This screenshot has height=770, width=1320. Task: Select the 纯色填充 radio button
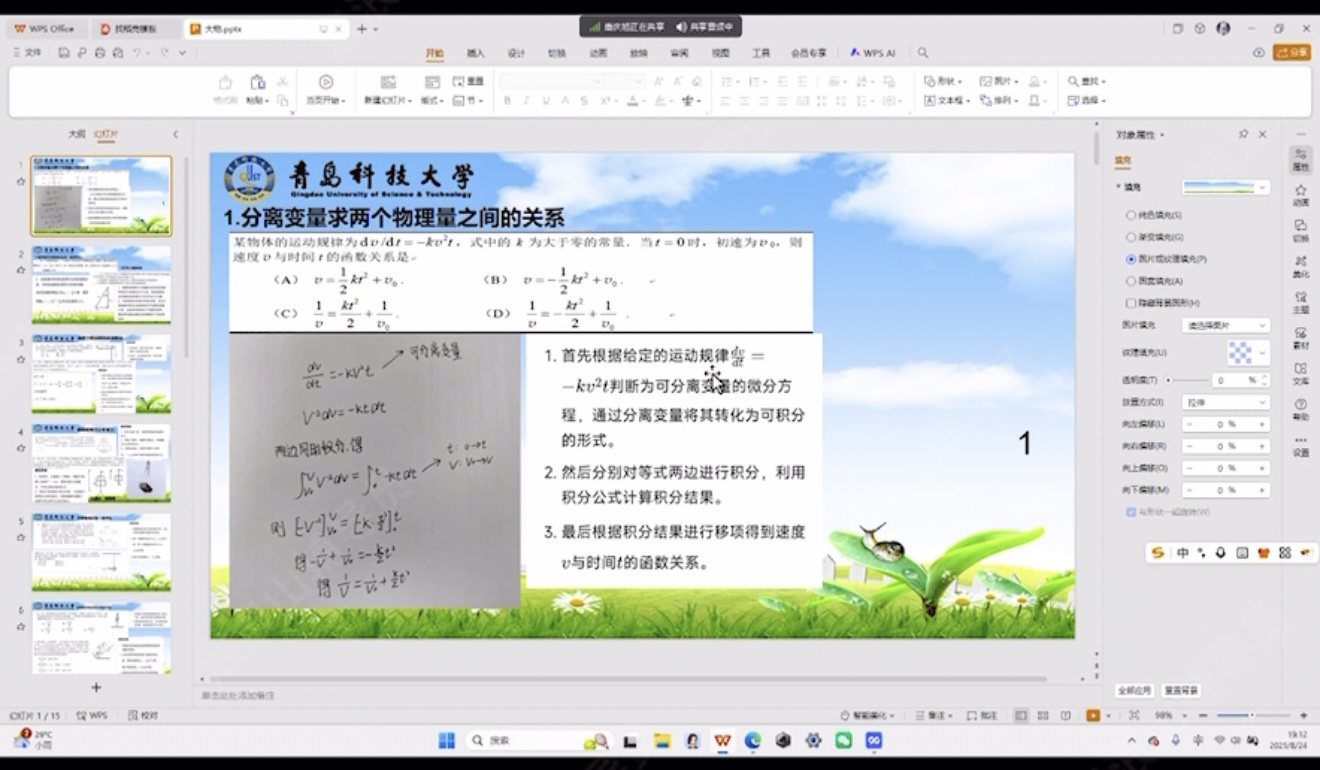click(1131, 215)
